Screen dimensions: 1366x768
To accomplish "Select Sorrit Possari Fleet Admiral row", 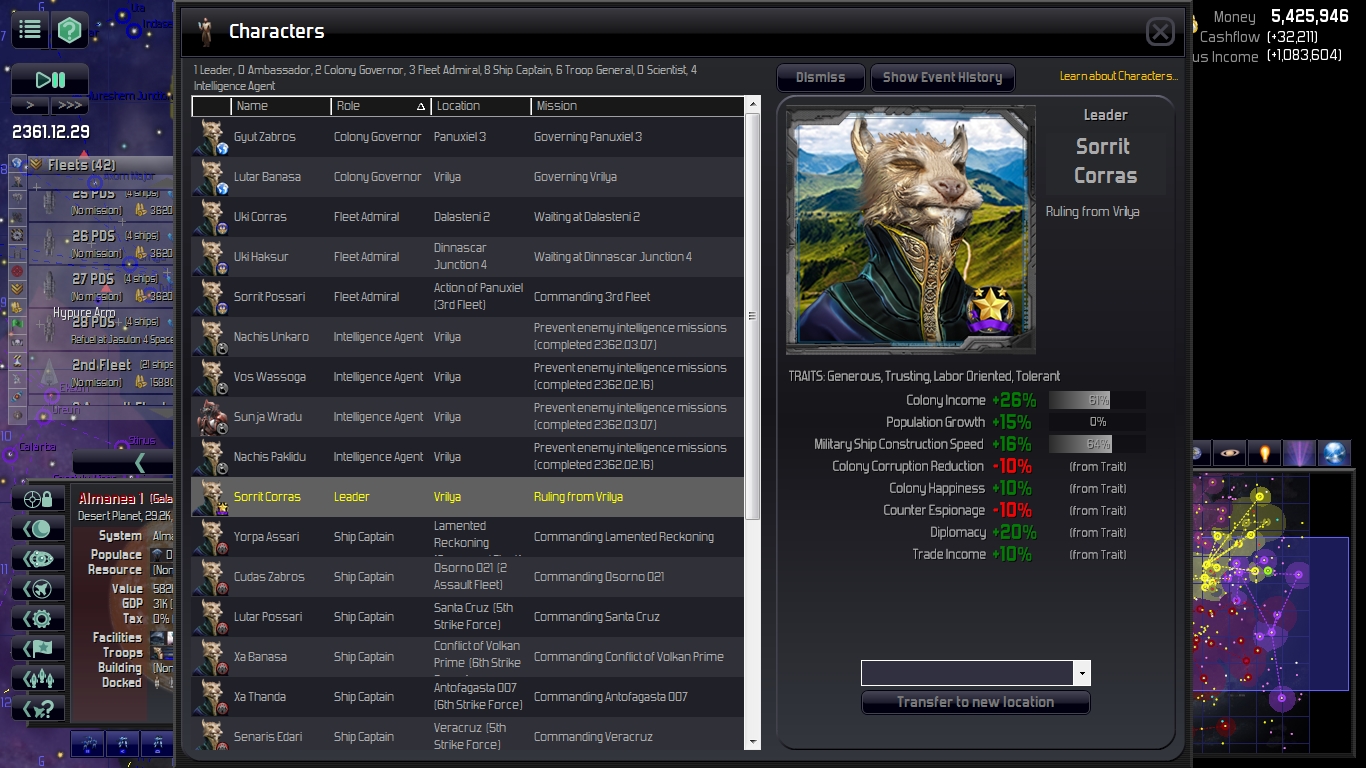I will pos(468,297).
